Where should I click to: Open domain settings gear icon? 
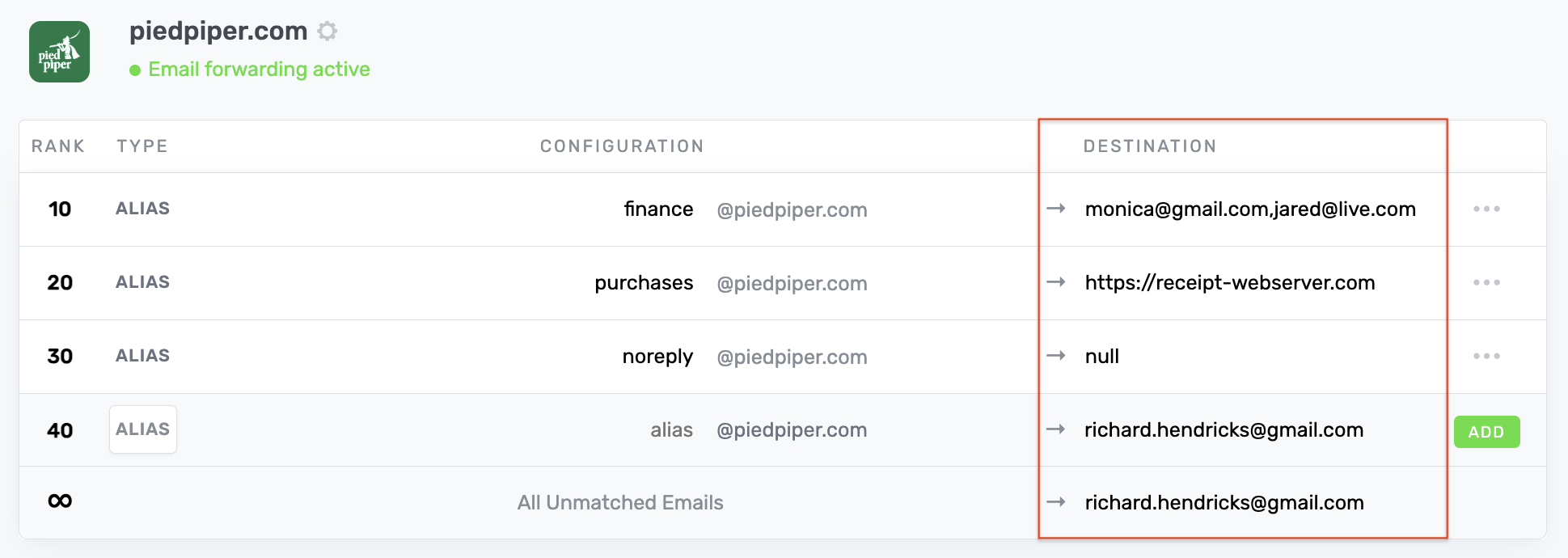pos(327,32)
